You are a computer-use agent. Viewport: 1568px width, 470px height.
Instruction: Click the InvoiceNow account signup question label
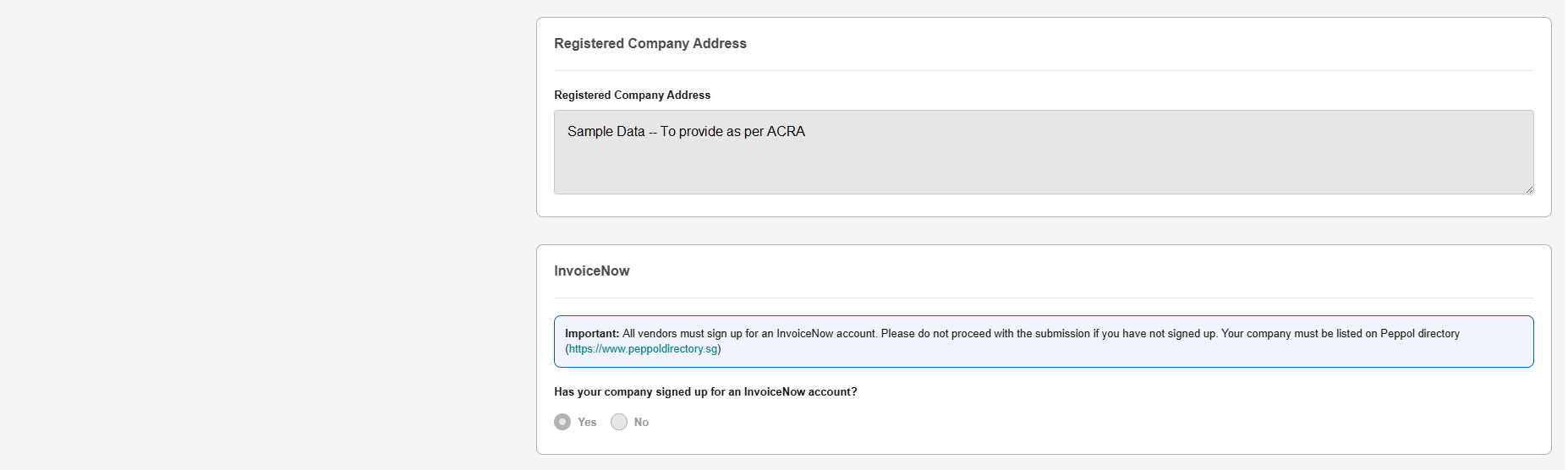[x=705, y=392]
